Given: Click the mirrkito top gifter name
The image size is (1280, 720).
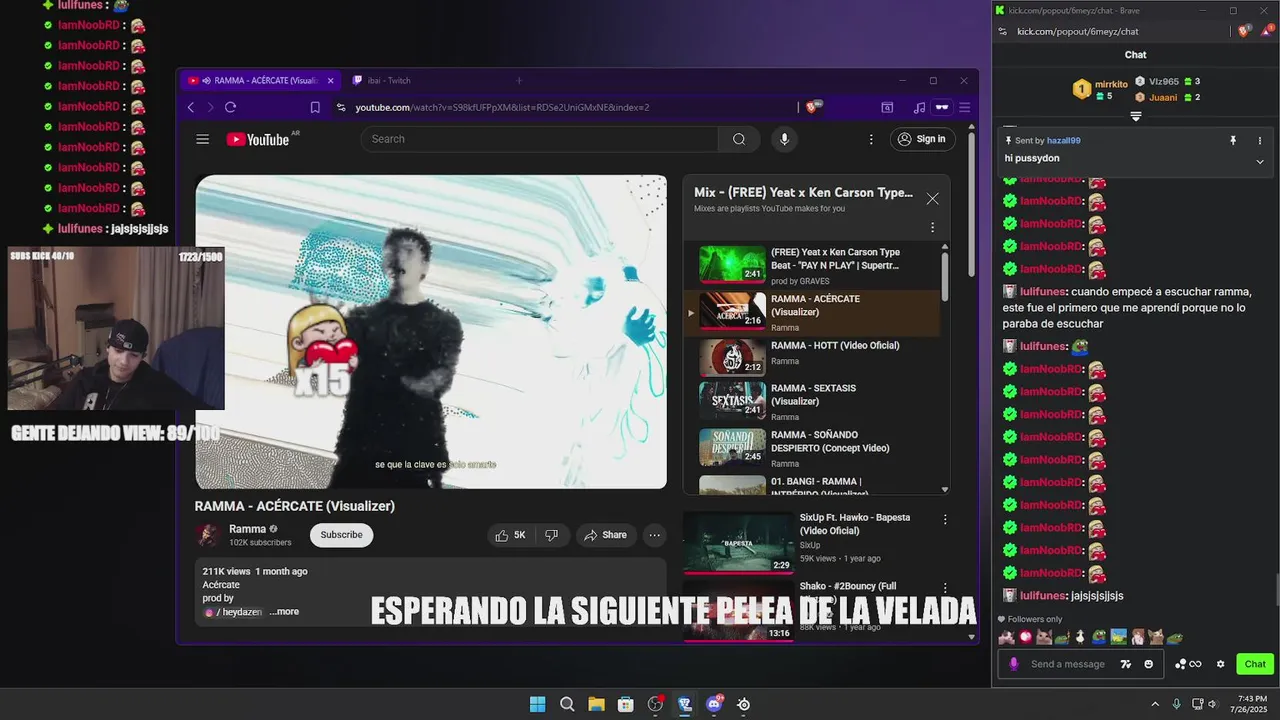Looking at the screenshot, I should point(1111,84).
